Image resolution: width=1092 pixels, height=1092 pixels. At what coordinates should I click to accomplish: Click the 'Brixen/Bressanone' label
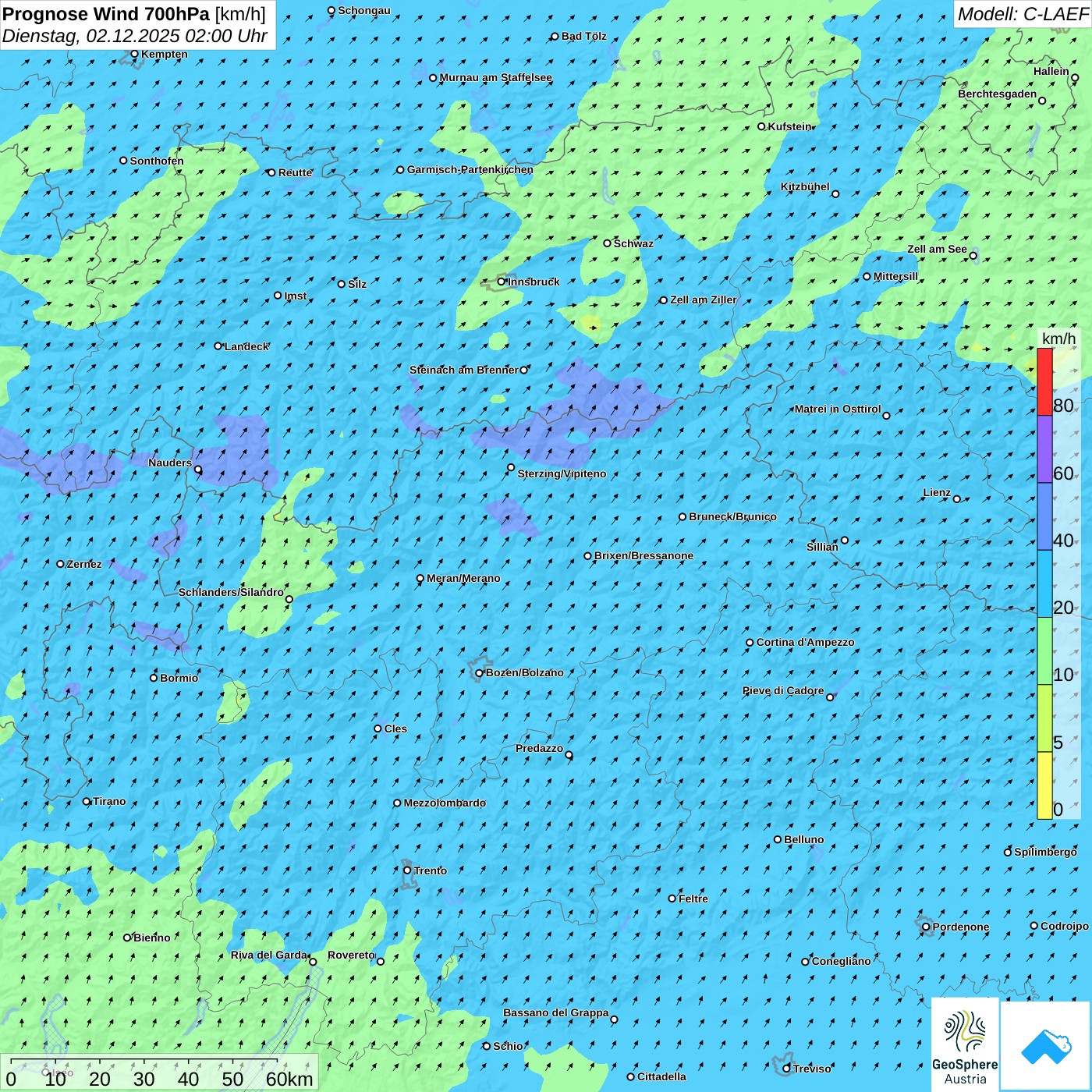click(643, 555)
